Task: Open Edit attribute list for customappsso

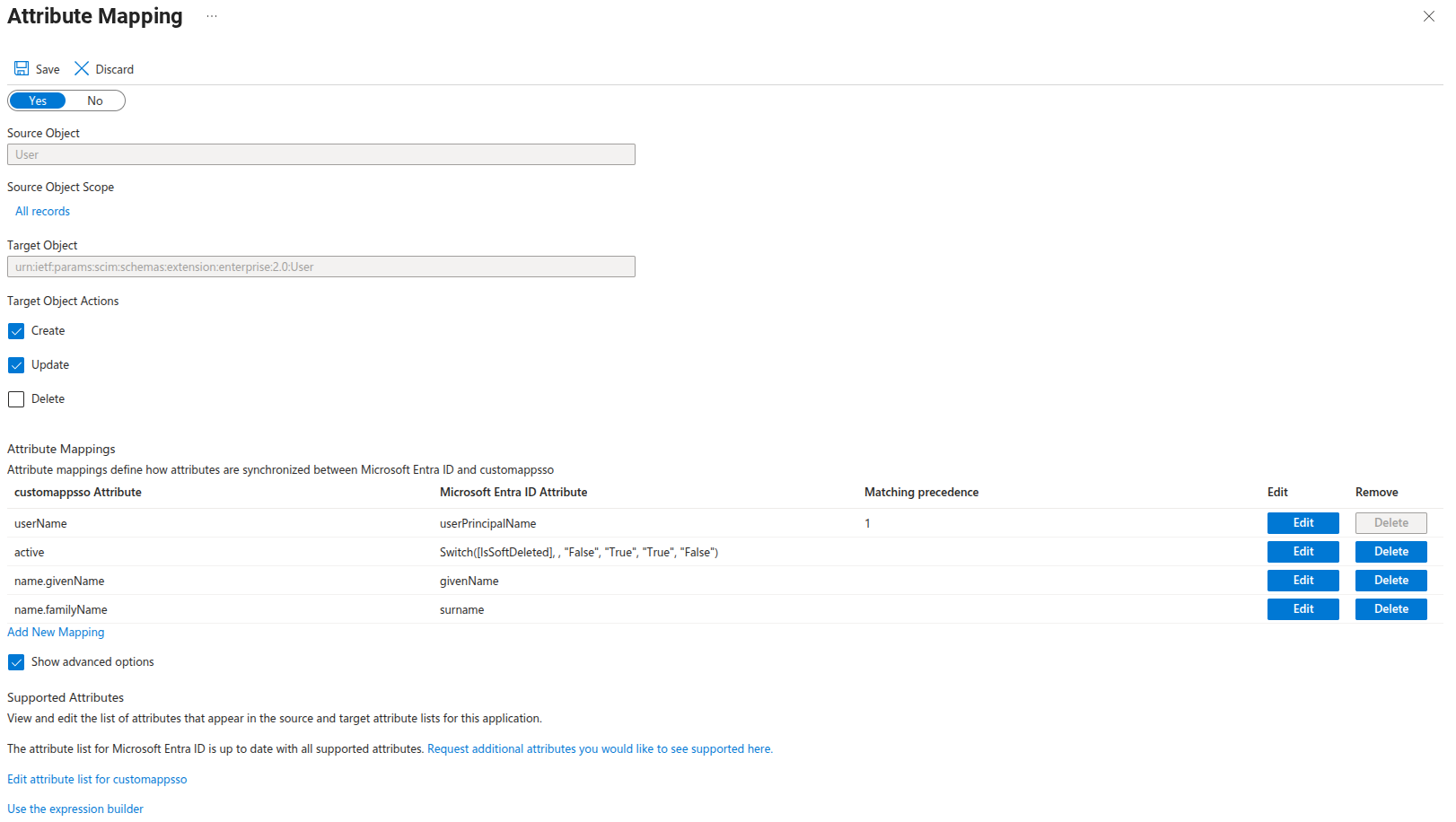Action: click(97, 780)
